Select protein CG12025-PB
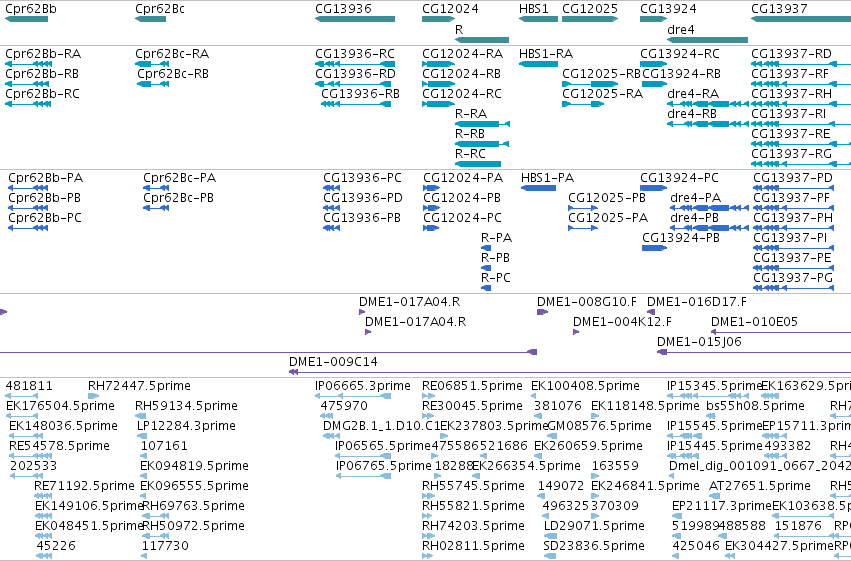The height and width of the screenshot is (561, 851). tap(607, 198)
